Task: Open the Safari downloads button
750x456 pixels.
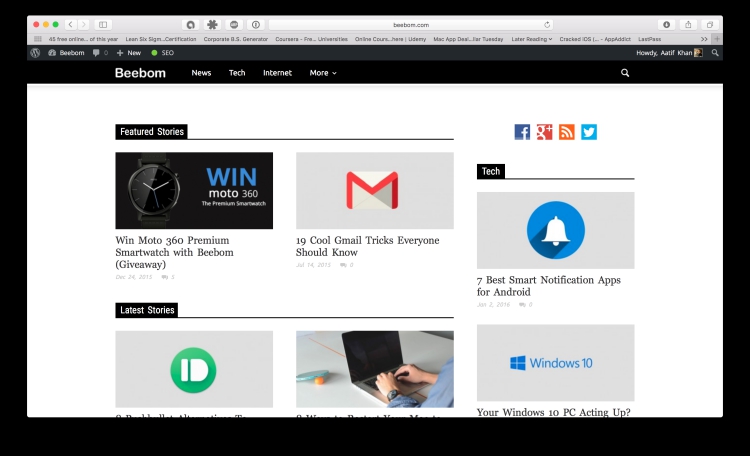Action: (x=666, y=24)
